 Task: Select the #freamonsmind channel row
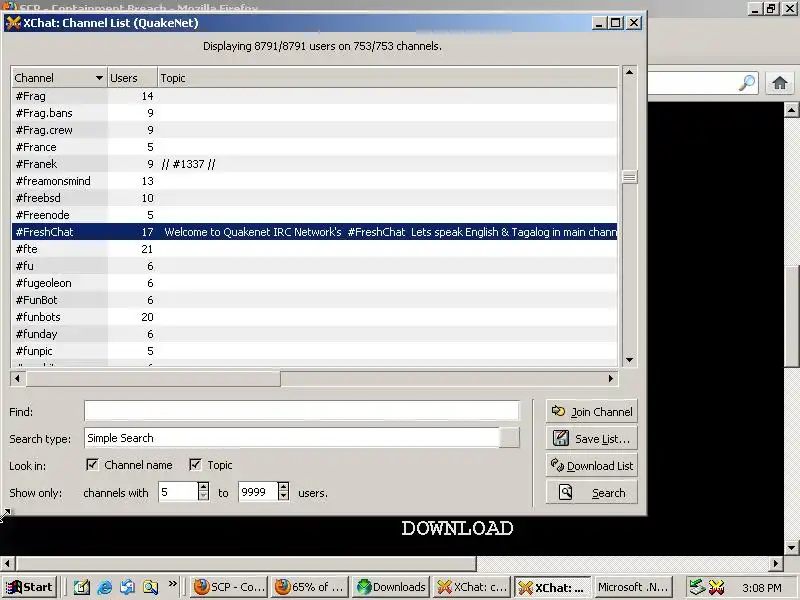point(314,181)
